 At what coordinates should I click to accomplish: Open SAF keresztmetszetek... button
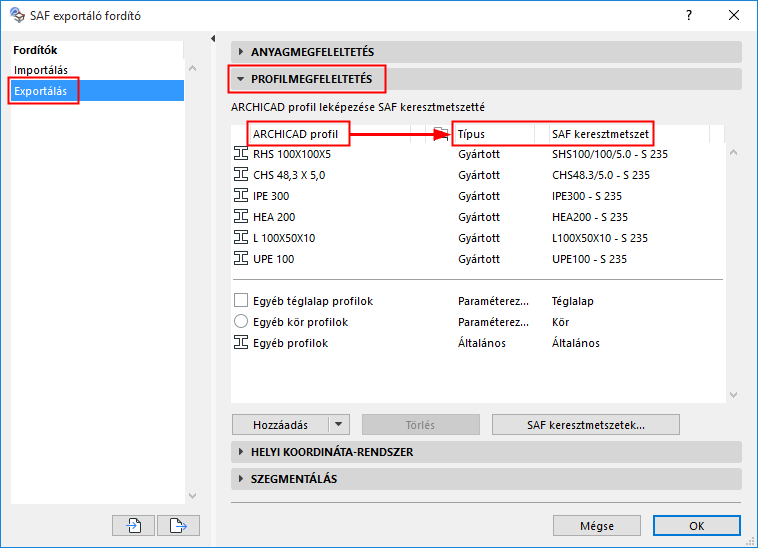[586, 425]
